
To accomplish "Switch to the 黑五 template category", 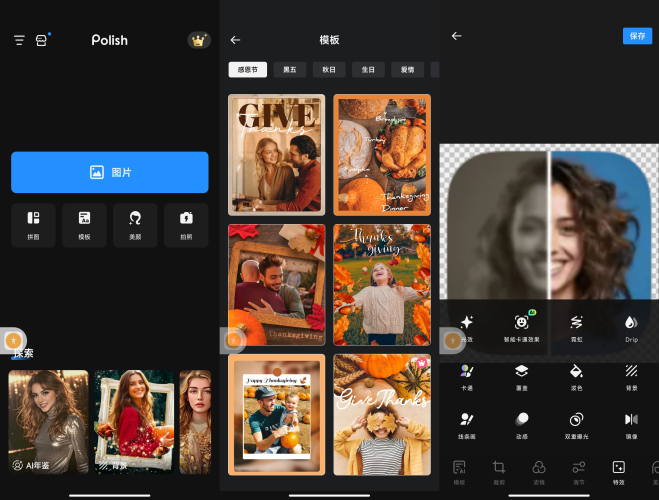I will (289, 70).
